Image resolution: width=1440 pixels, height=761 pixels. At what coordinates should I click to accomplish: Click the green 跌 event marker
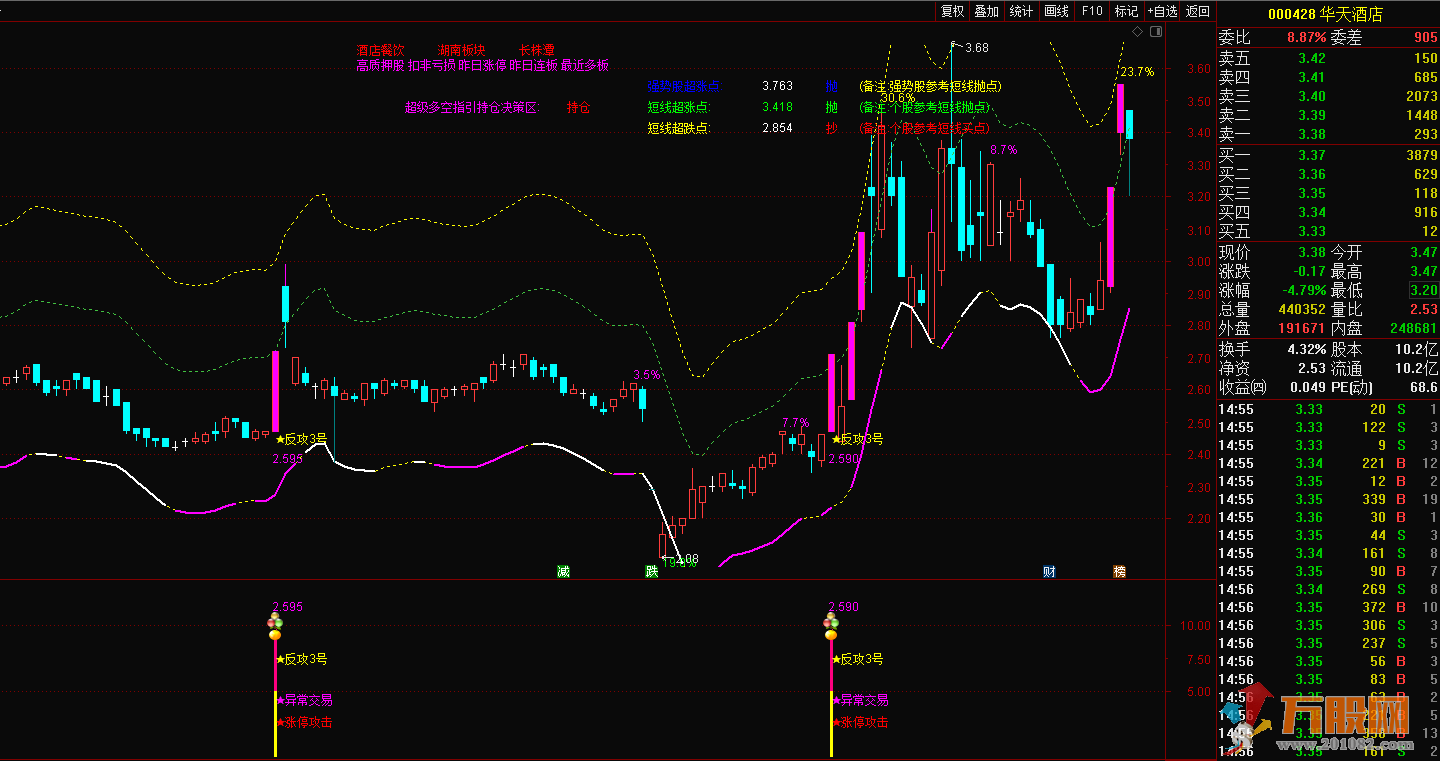coord(652,572)
